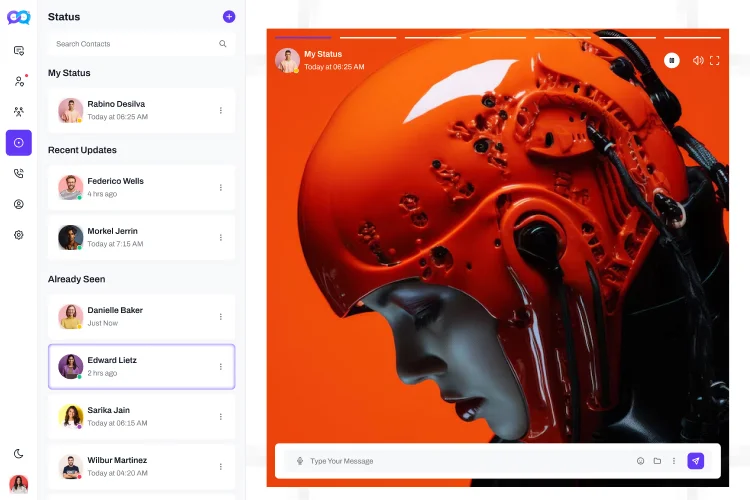Click the Search Contacts field
Viewport: 750px width, 500px height.
(x=135, y=44)
